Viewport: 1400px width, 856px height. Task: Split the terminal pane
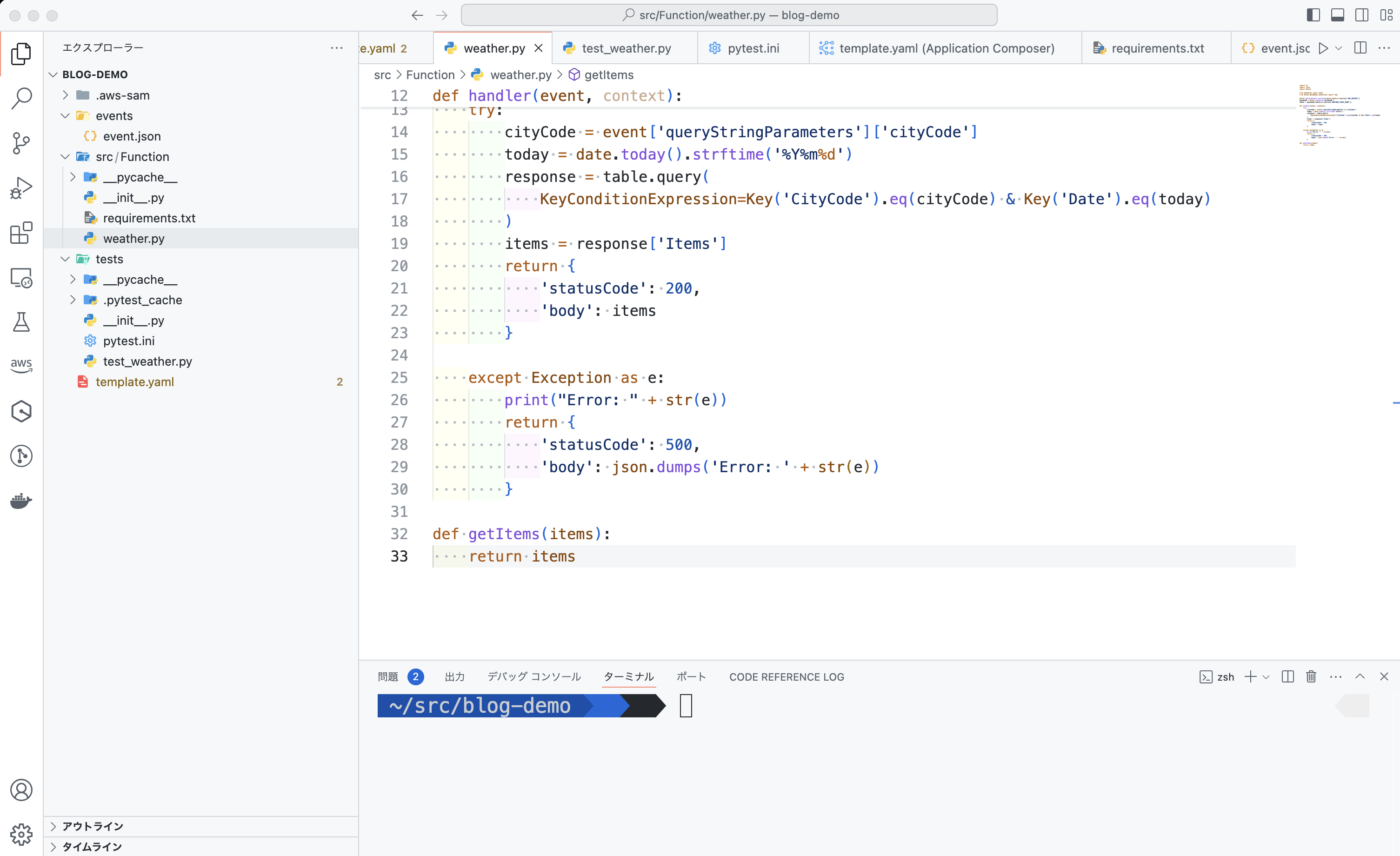point(1287,676)
